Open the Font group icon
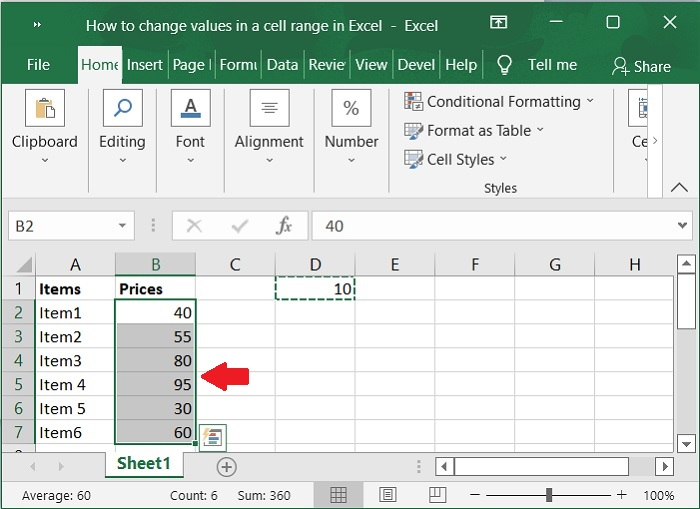The height and width of the screenshot is (509, 700). 190,109
